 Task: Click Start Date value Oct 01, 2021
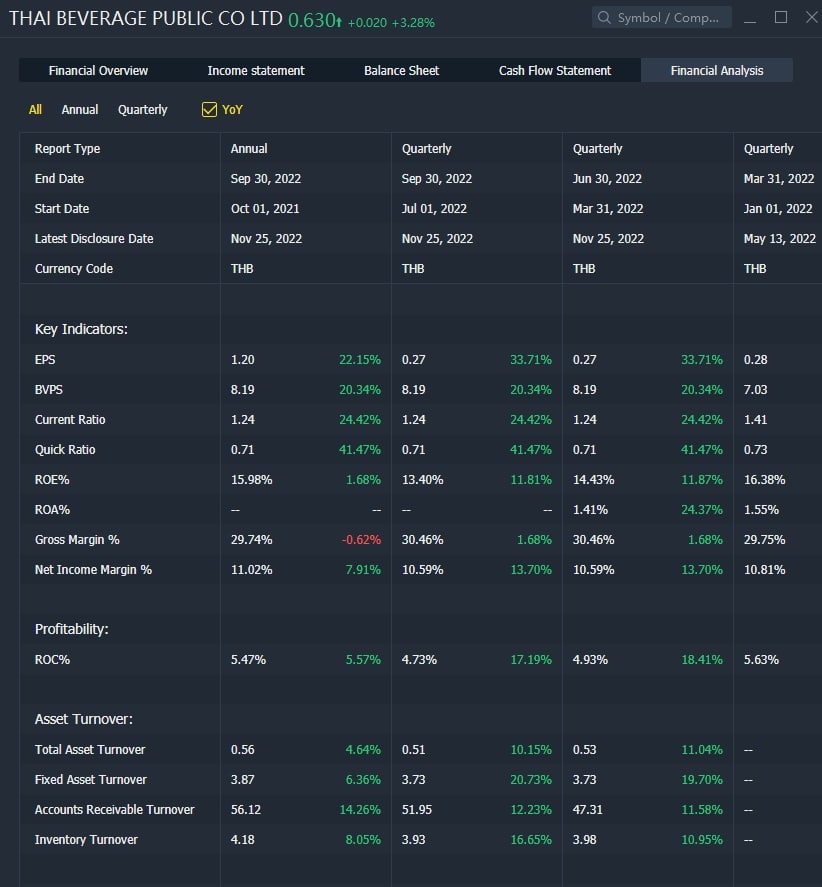pyautogui.click(x=265, y=209)
